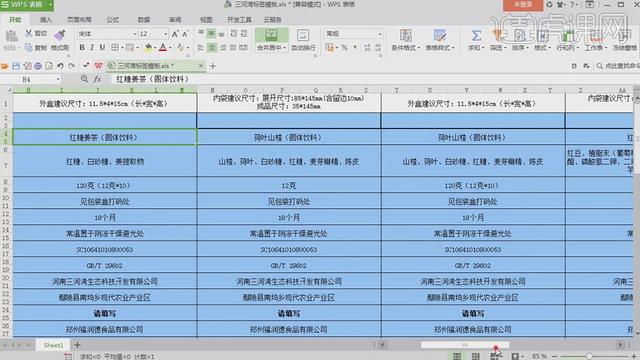
Task: Switch to the 公式 (Formulas) tab
Action: coord(113,20)
